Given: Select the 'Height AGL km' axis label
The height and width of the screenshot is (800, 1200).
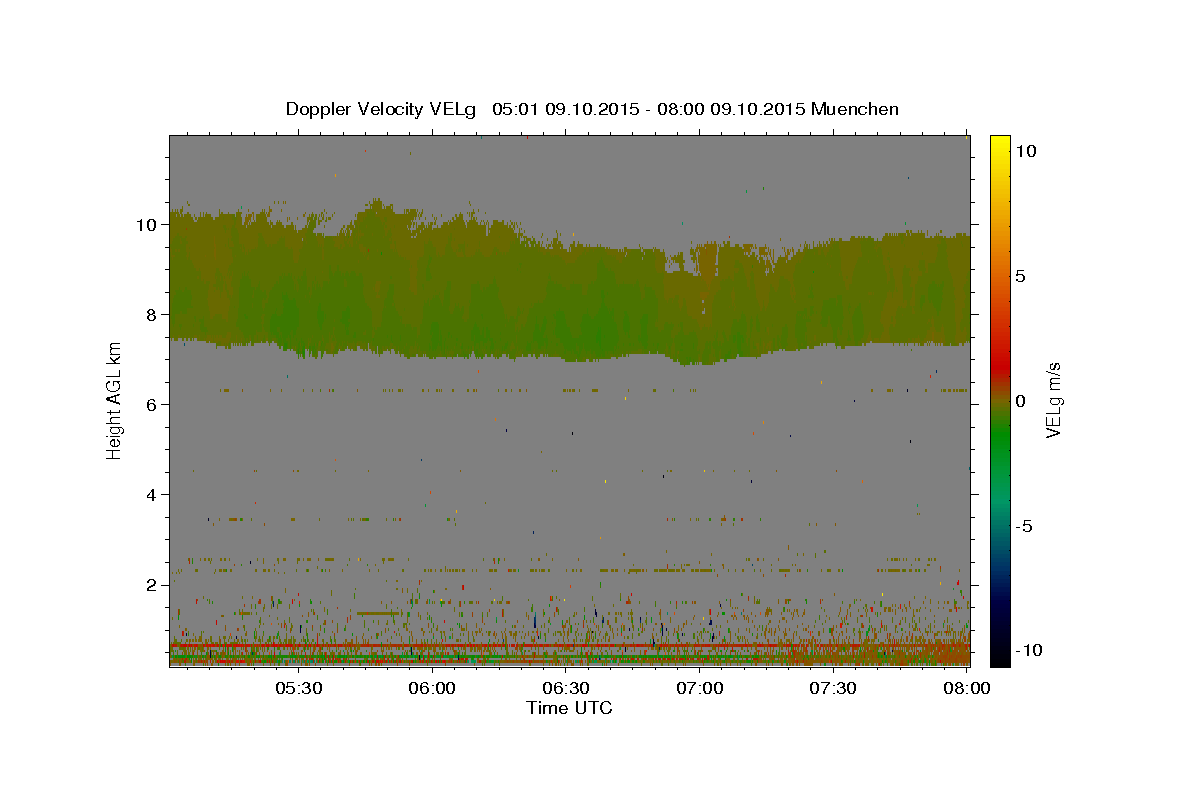Looking at the screenshot, I should (x=114, y=401).
